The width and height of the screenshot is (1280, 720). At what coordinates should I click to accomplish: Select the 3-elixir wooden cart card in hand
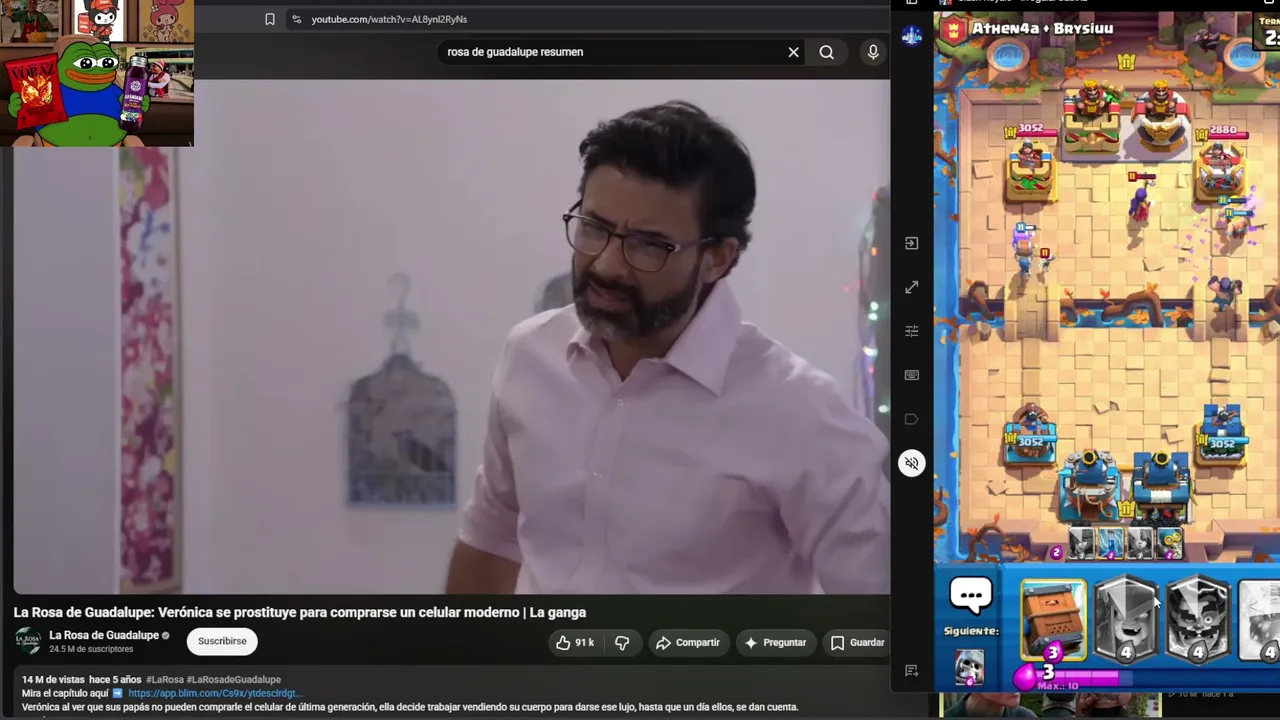click(x=1053, y=620)
